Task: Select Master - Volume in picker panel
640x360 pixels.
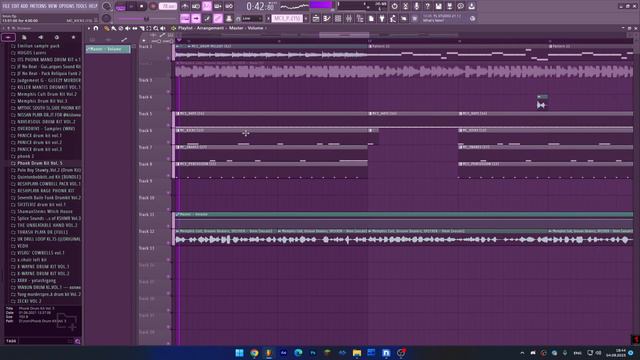Action: click(x=108, y=49)
